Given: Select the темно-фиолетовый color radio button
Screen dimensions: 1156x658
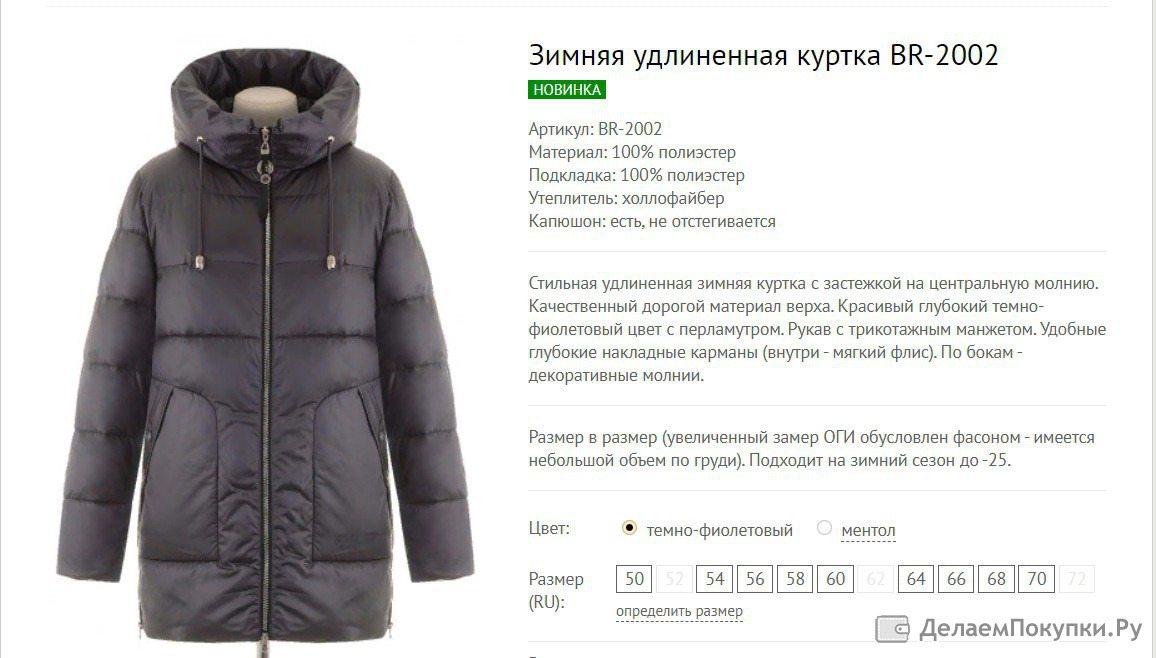Looking at the screenshot, I should coord(629,528).
